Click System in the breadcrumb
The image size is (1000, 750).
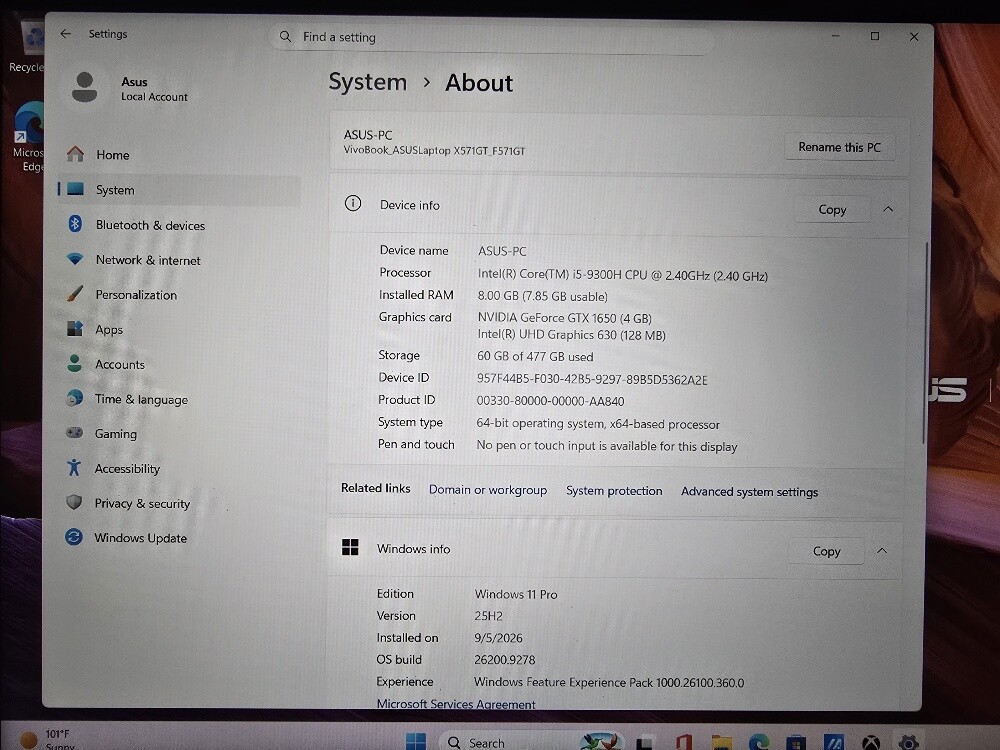pyautogui.click(x=367, y=82)
